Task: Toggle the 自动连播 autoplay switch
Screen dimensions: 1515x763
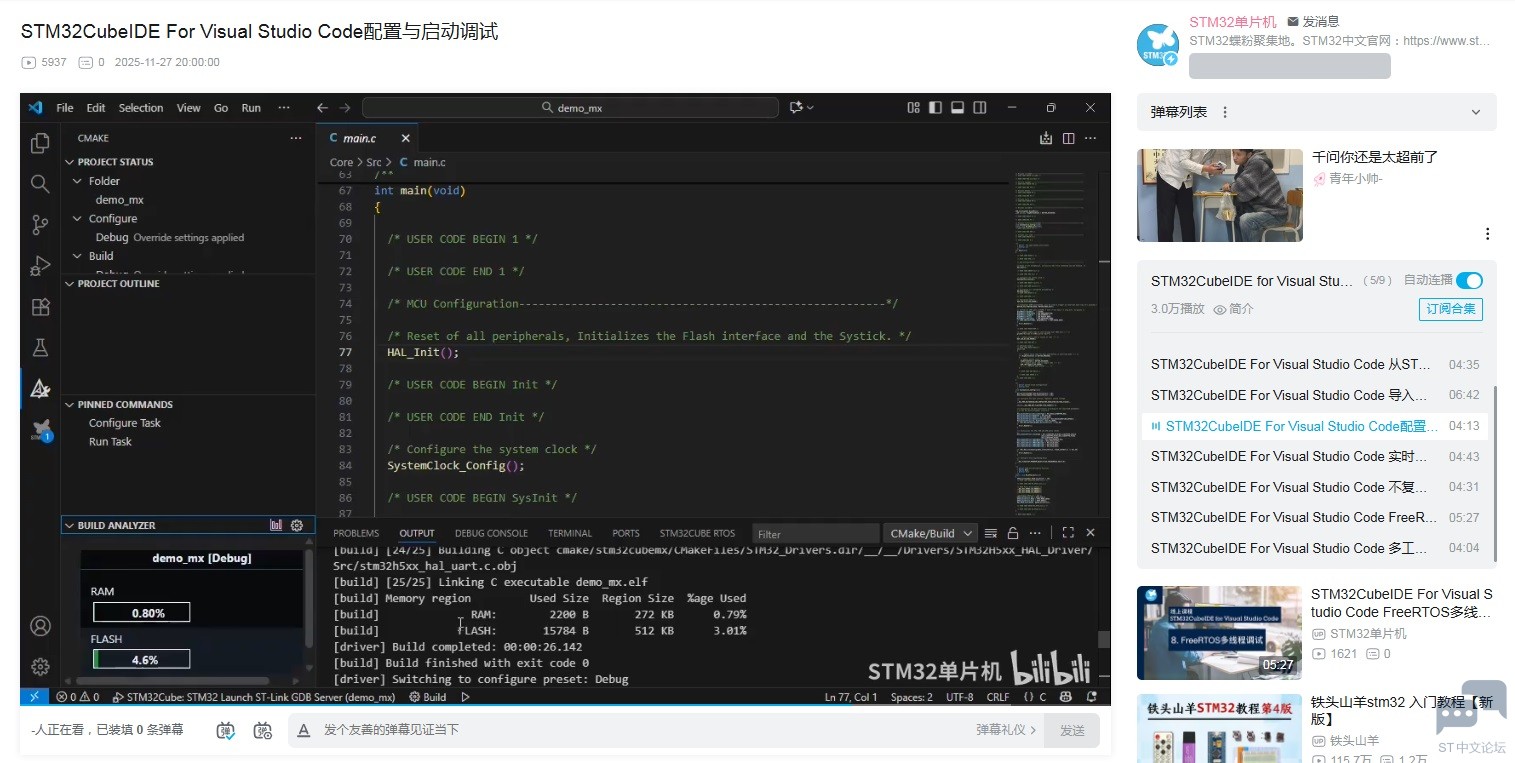Action: coord(1469,281)
